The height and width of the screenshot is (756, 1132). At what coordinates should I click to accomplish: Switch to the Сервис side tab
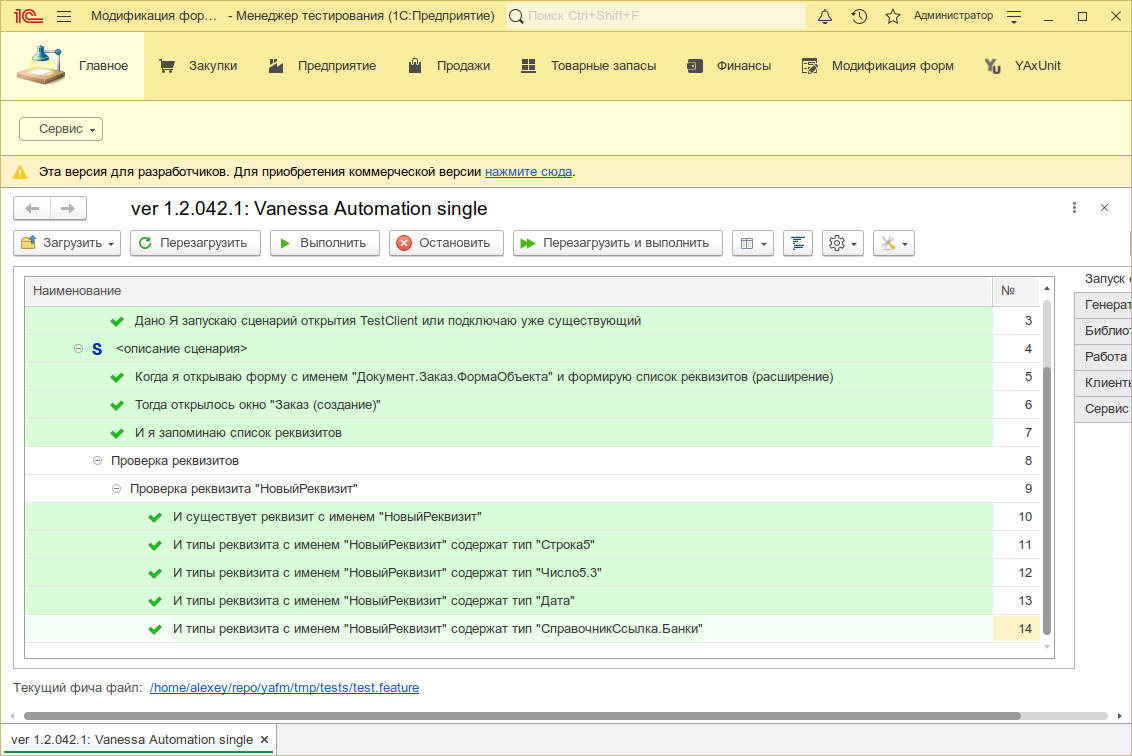click(1103, 409)
